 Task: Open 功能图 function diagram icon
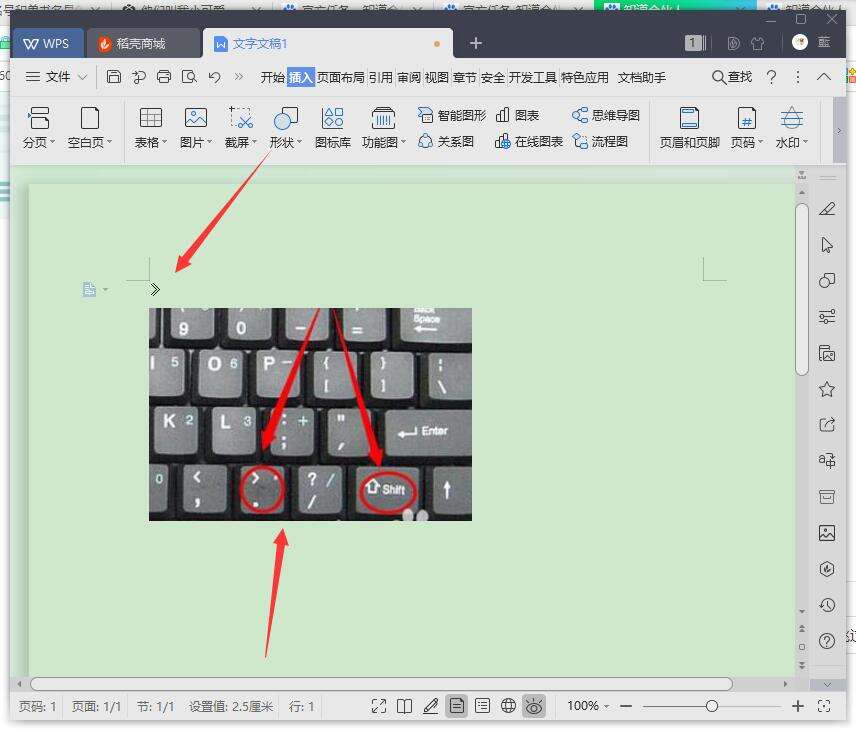pos(384,127)
